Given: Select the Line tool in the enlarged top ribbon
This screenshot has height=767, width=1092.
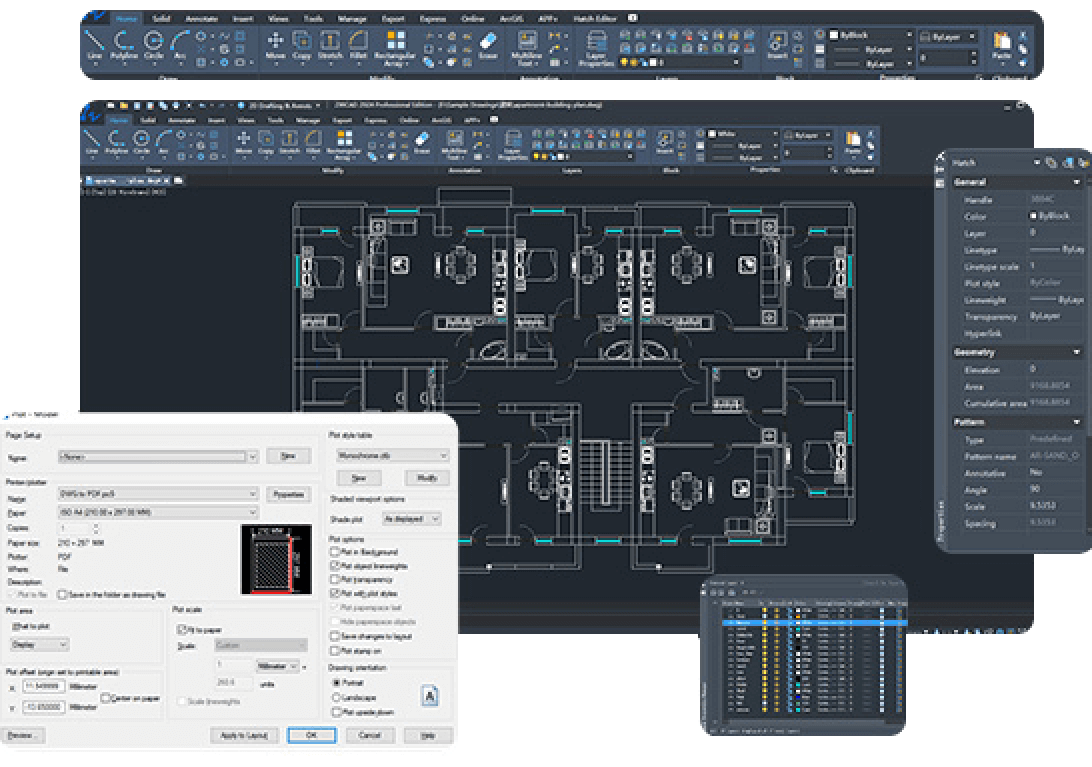Looking at the screenshot, I should pyautogui.click(x=95, y=44).
